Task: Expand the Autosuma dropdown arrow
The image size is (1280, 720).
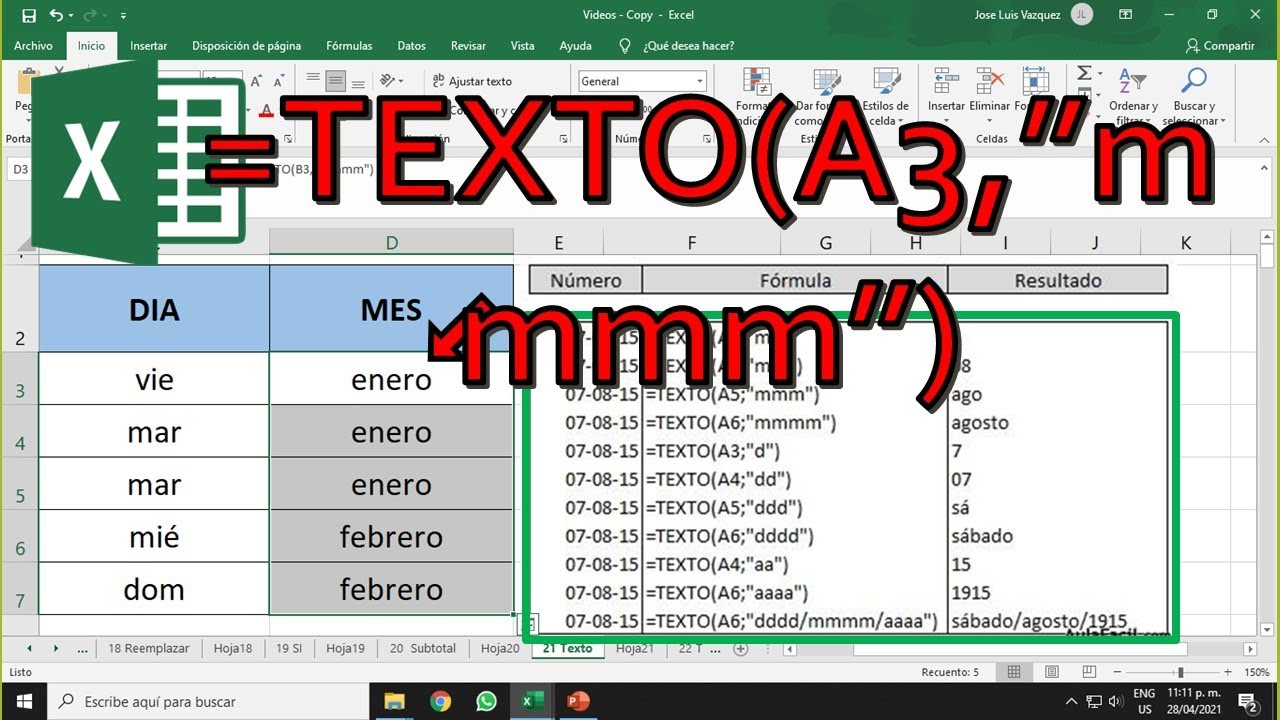Action: tap(1098, 73)
